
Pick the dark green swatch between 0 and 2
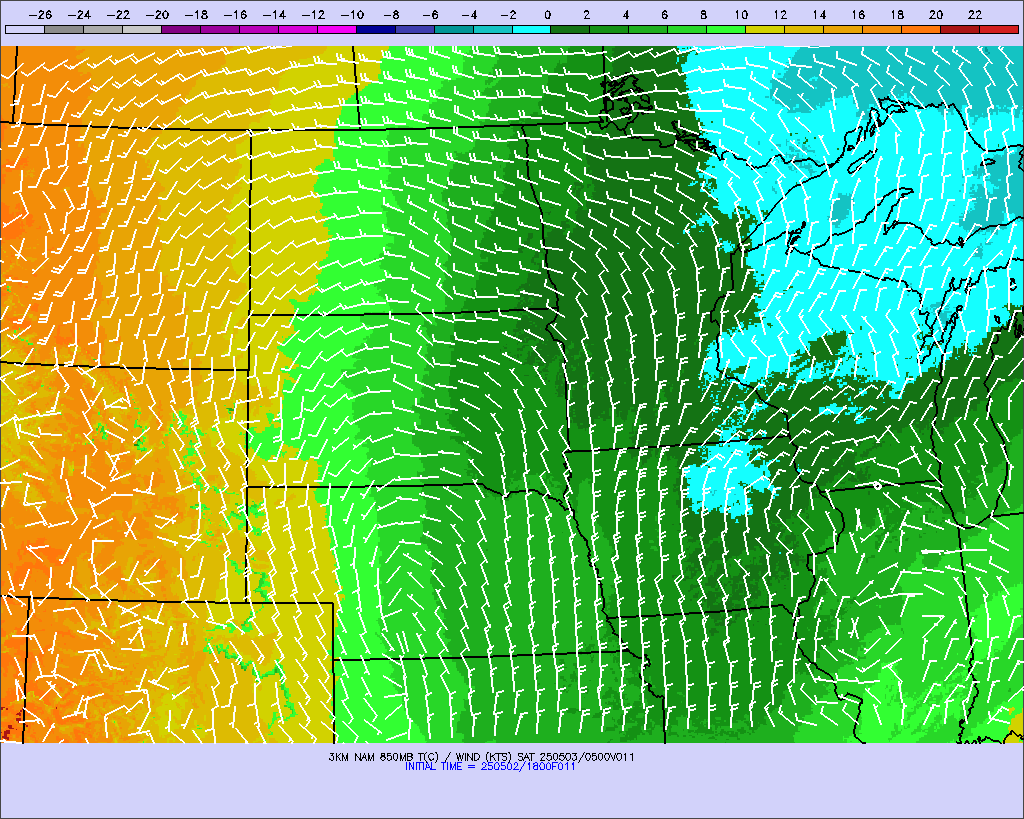tap(570, 29)
